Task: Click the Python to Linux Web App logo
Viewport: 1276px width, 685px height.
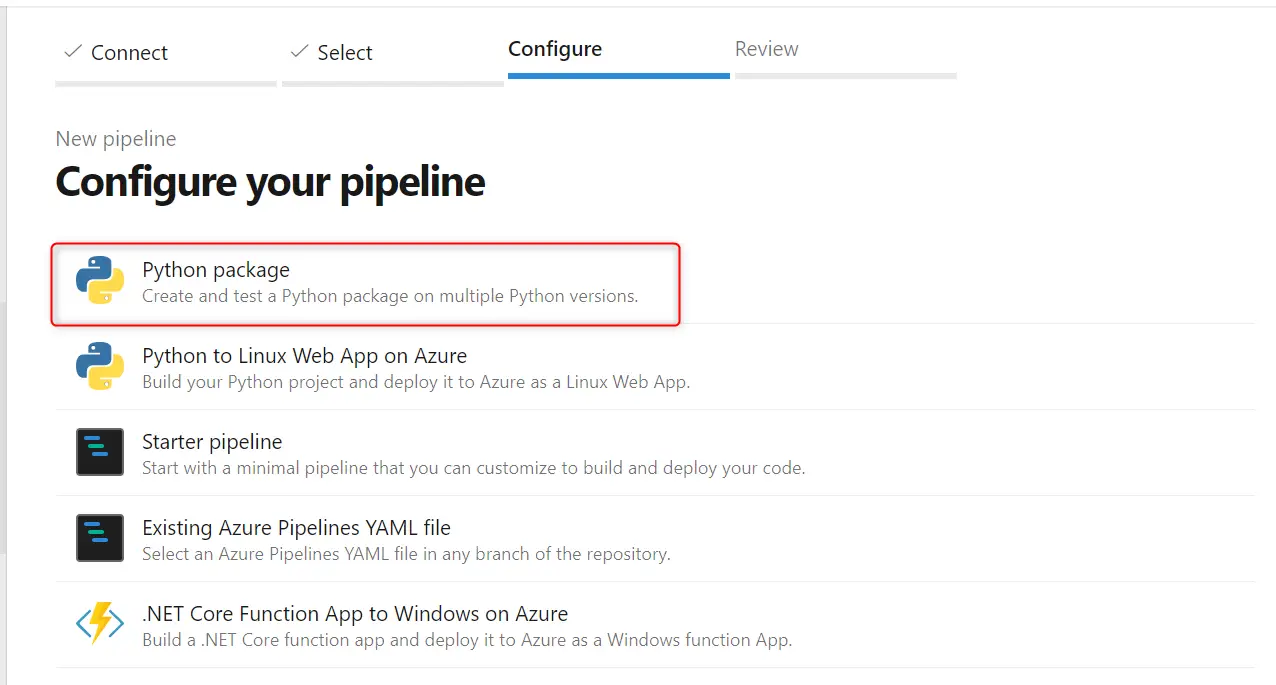Action: pos(100,366)
